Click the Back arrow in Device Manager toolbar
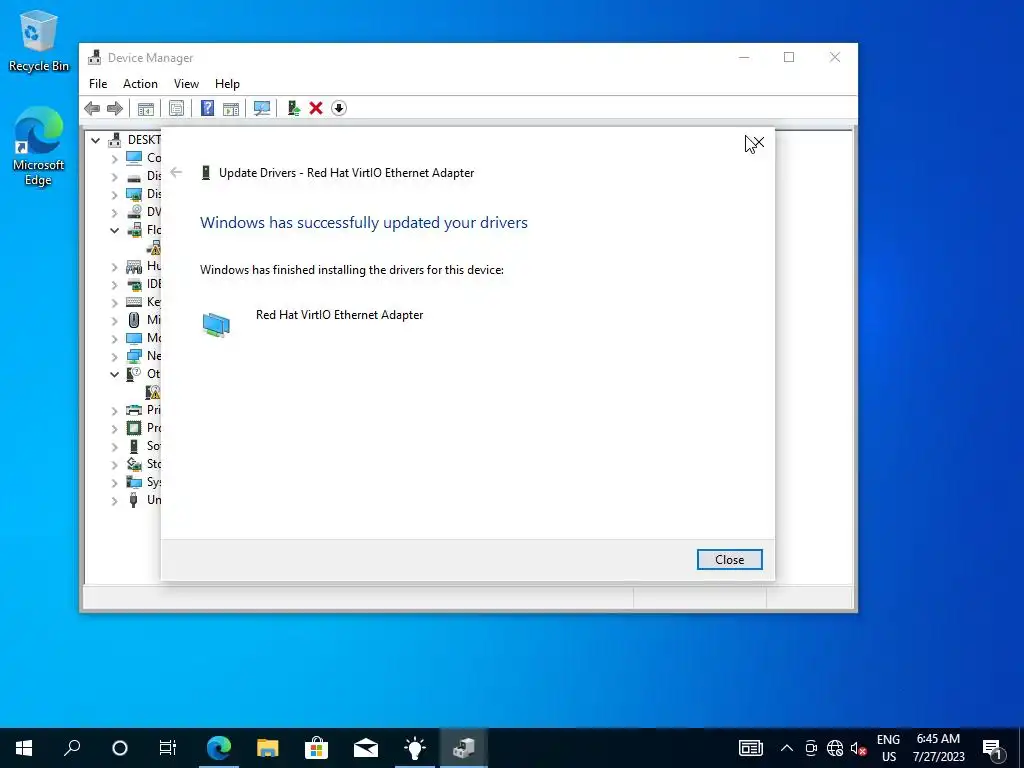Screen dimensions: 1024x768 click(x=92, y=108)
